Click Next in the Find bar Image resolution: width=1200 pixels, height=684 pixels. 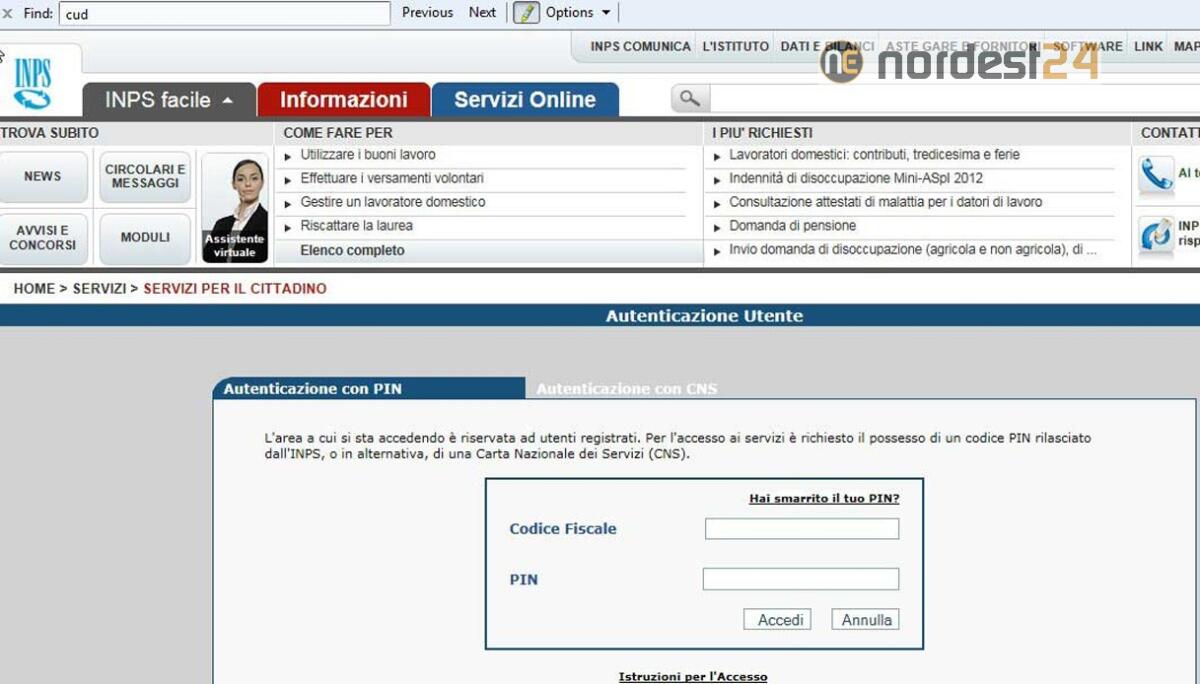tap(482, 12)
